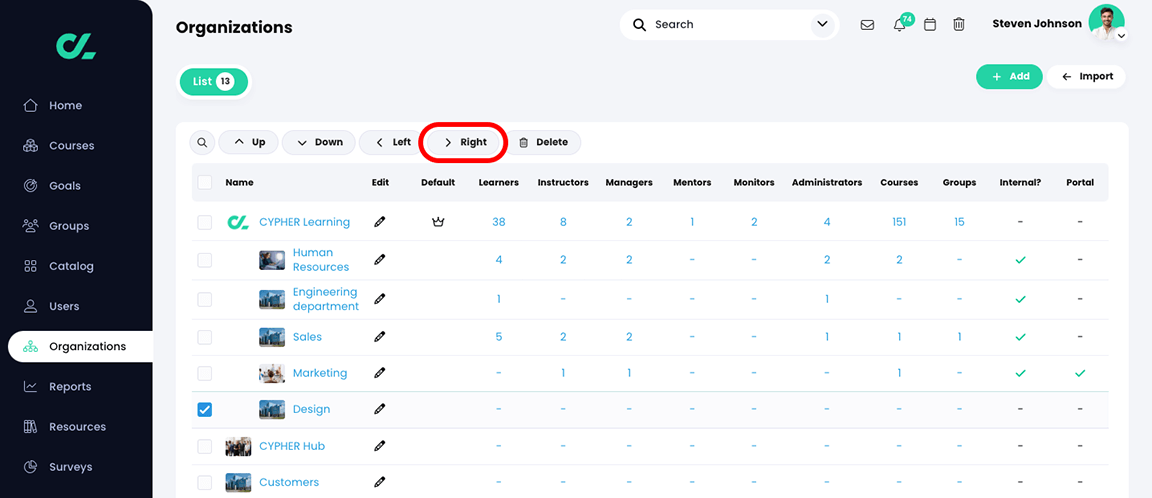Select the List 13 tab
Image resolution: width=1152 pixels, height=498 pixels.
(214, 82)
